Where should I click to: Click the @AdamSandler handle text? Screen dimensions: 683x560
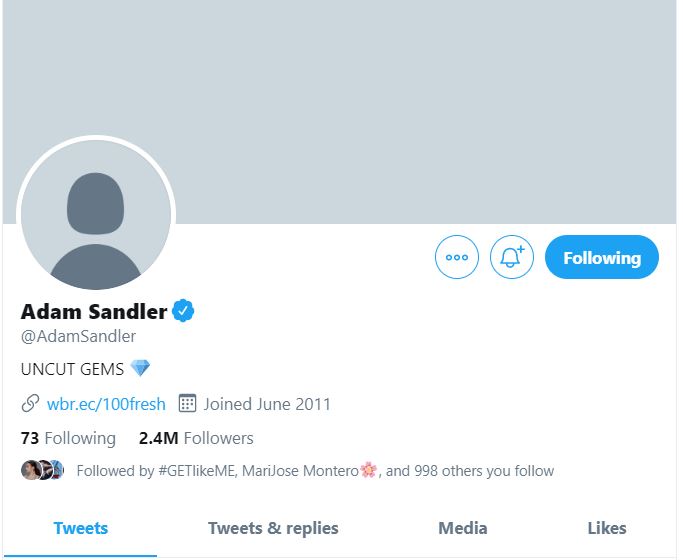click(78, 336)
